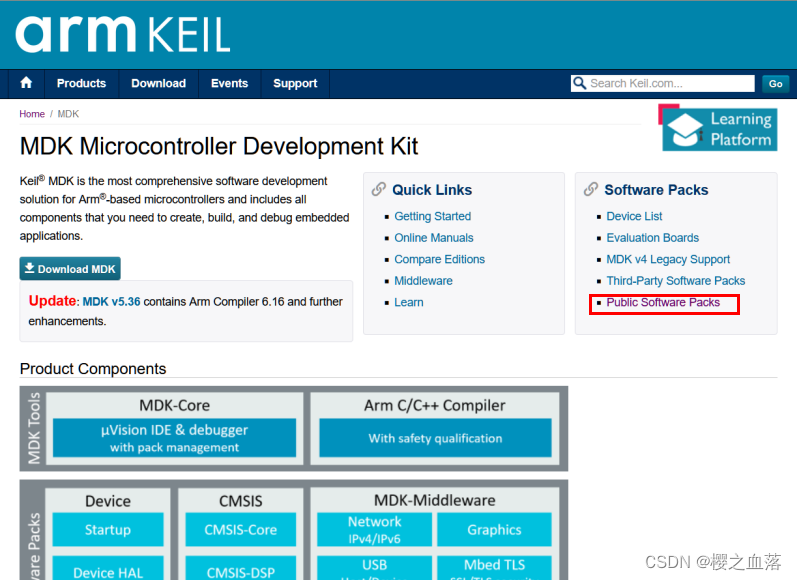Open the Online Manuals link
The image size is (797, 580).
pyautogui.click(x=434, y=238)
